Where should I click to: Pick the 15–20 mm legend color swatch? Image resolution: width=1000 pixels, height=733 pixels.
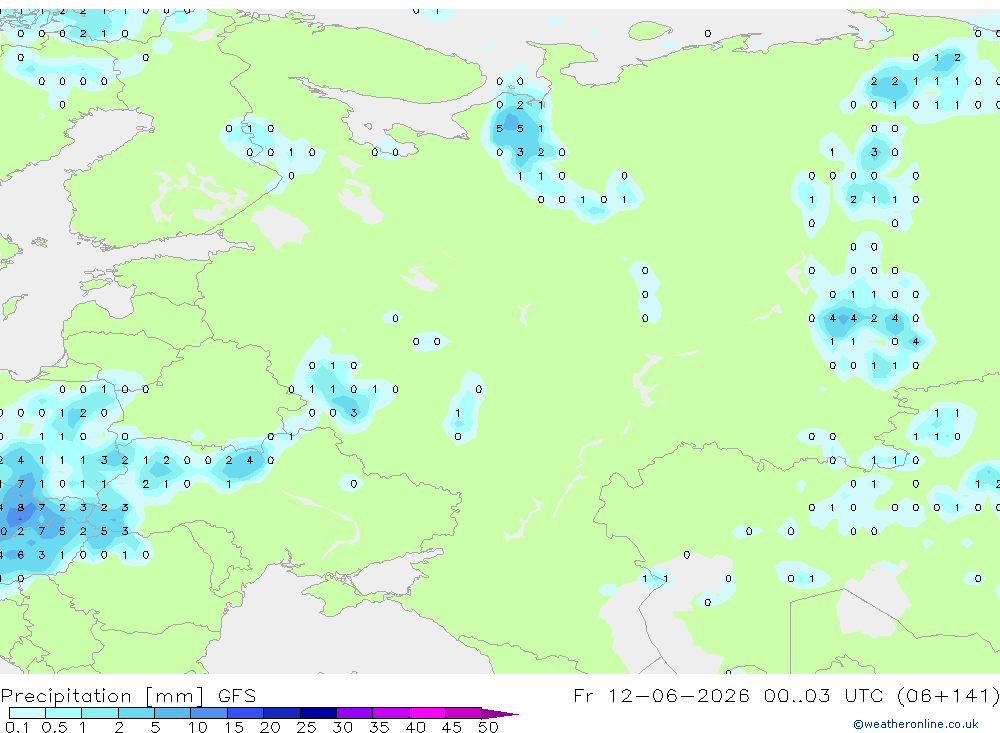(246, 713)
